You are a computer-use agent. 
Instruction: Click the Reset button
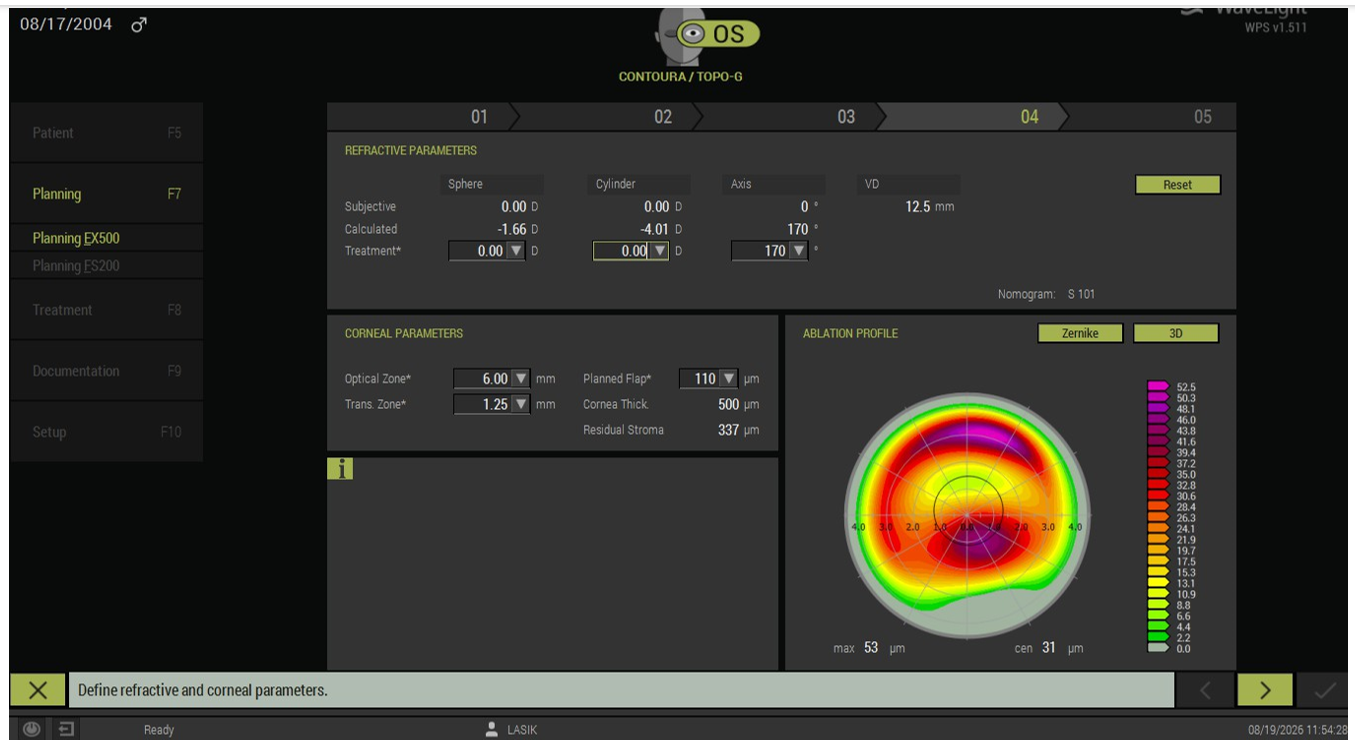point(1178,185)
